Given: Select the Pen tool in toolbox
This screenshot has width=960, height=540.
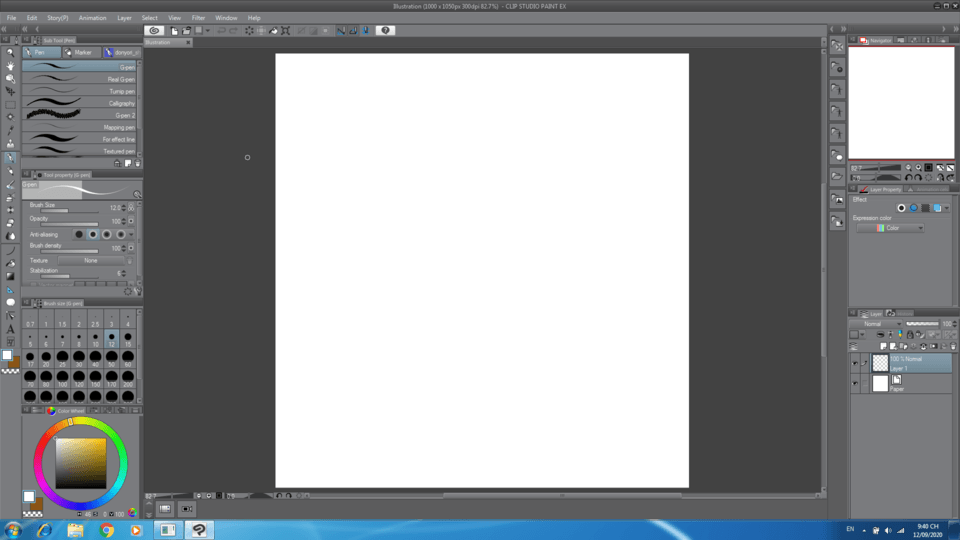Looking at the screenshot, I should click(10, 157).
